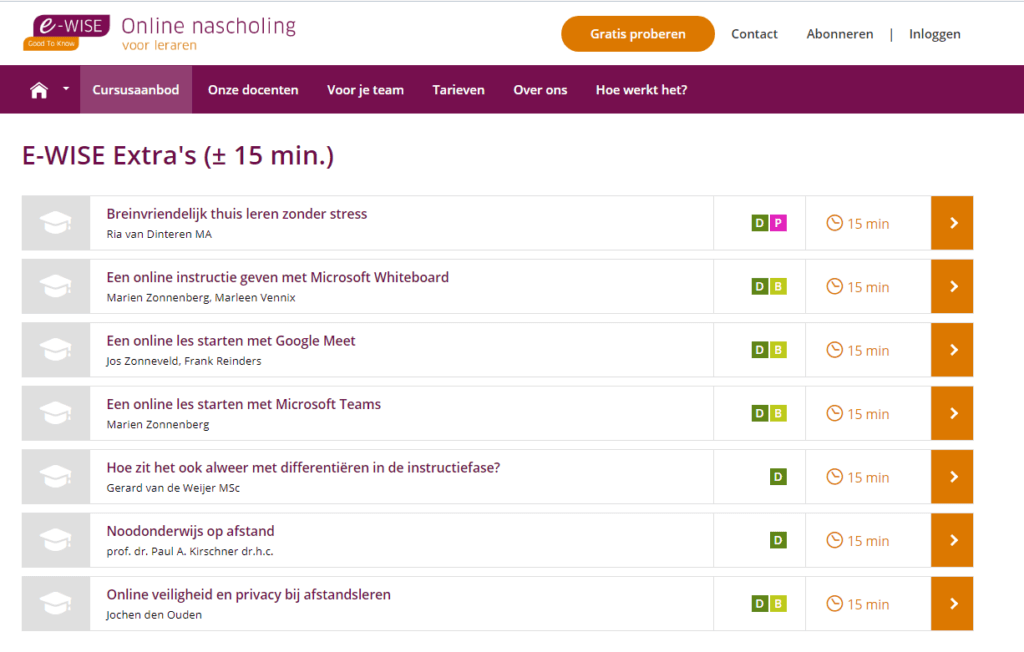Open differentiëren in de instructiefase via arrow button
The height and width of the screenshot is (652, 1024).
pyautogui.click(x=952, y=477)
